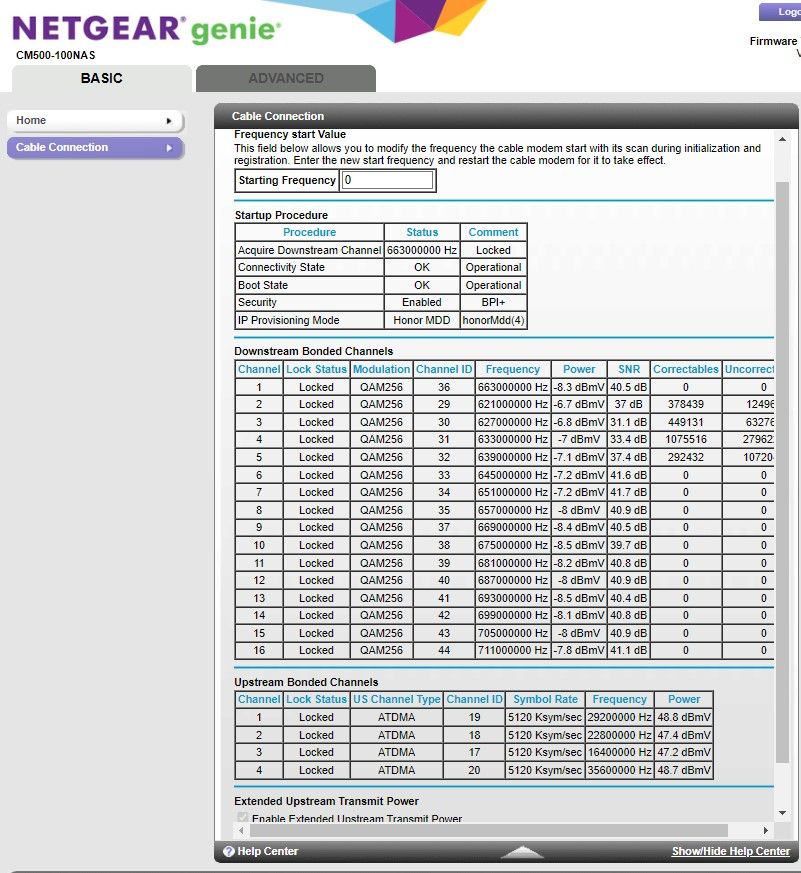801x873 pixels.
Task: Click the model label 'CM500-100NAS'
Action: click(x=56, y=55)
